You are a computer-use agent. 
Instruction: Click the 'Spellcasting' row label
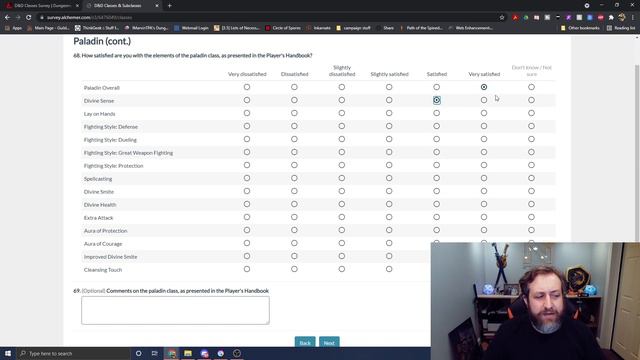[x=98, y=179]
